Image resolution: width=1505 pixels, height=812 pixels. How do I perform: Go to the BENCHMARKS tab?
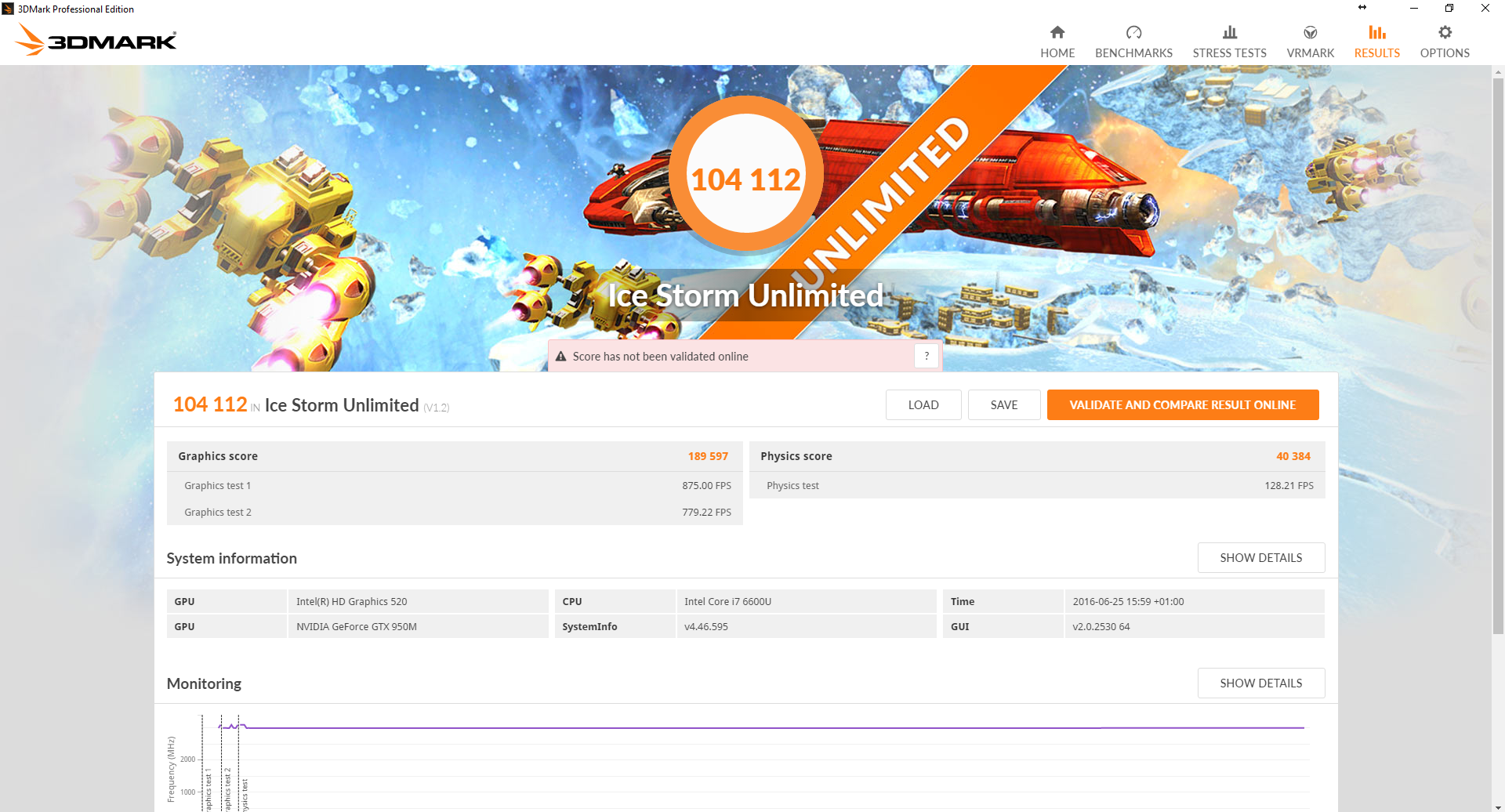[1133, 42]
